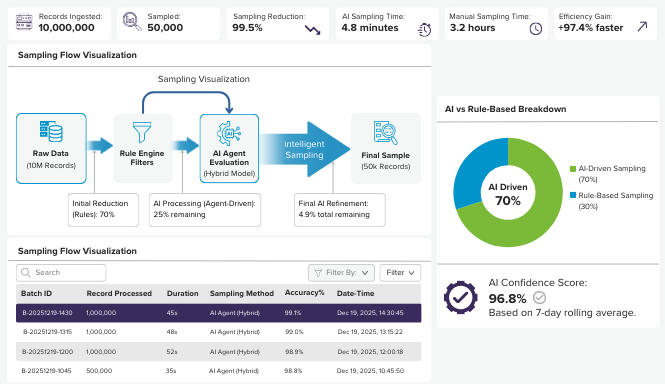Viewport: 665px width, 384px height.
Task: Click the AI Sampling Time stopwatch icon
Action: click(425, 29)
